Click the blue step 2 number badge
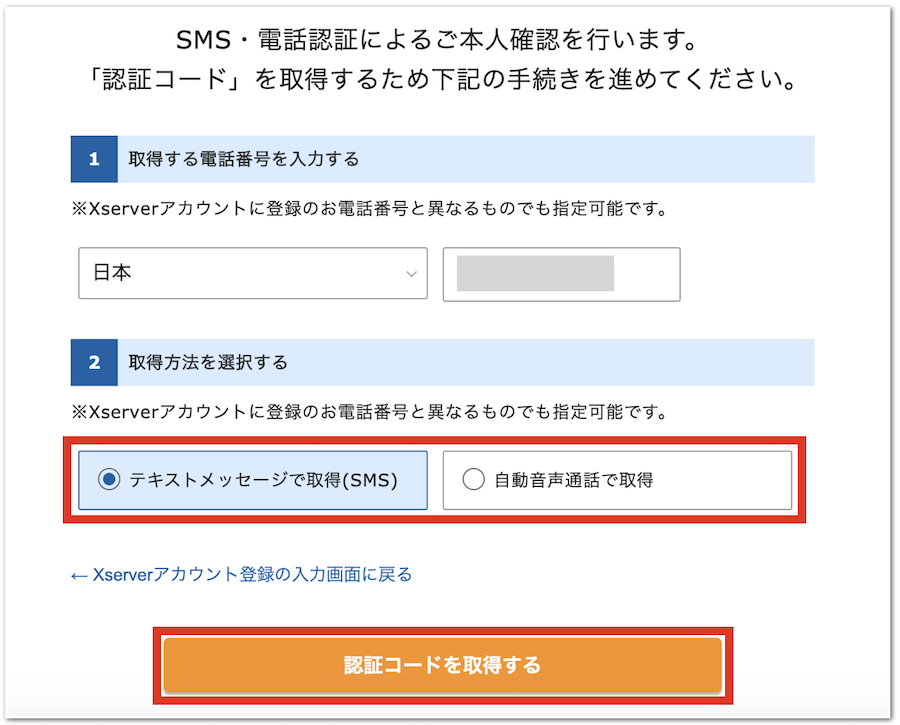This screenshot has width=900, height=725. (x=94, y=362)
